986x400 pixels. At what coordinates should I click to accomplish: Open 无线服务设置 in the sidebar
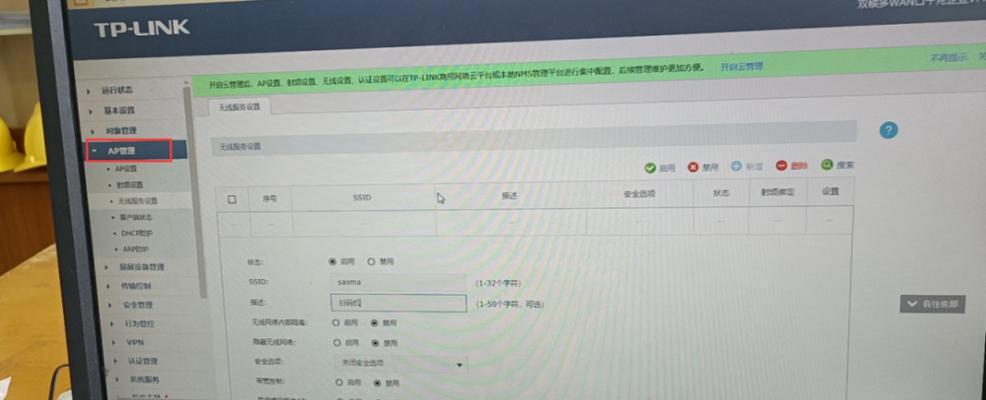pyautogui.click(x=136, y=201)
